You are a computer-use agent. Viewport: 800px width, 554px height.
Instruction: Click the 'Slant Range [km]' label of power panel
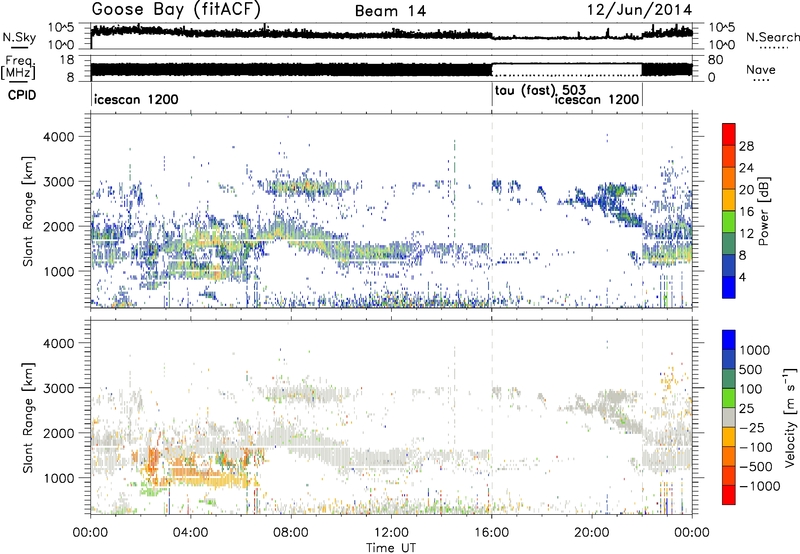[x=28, y=211]
